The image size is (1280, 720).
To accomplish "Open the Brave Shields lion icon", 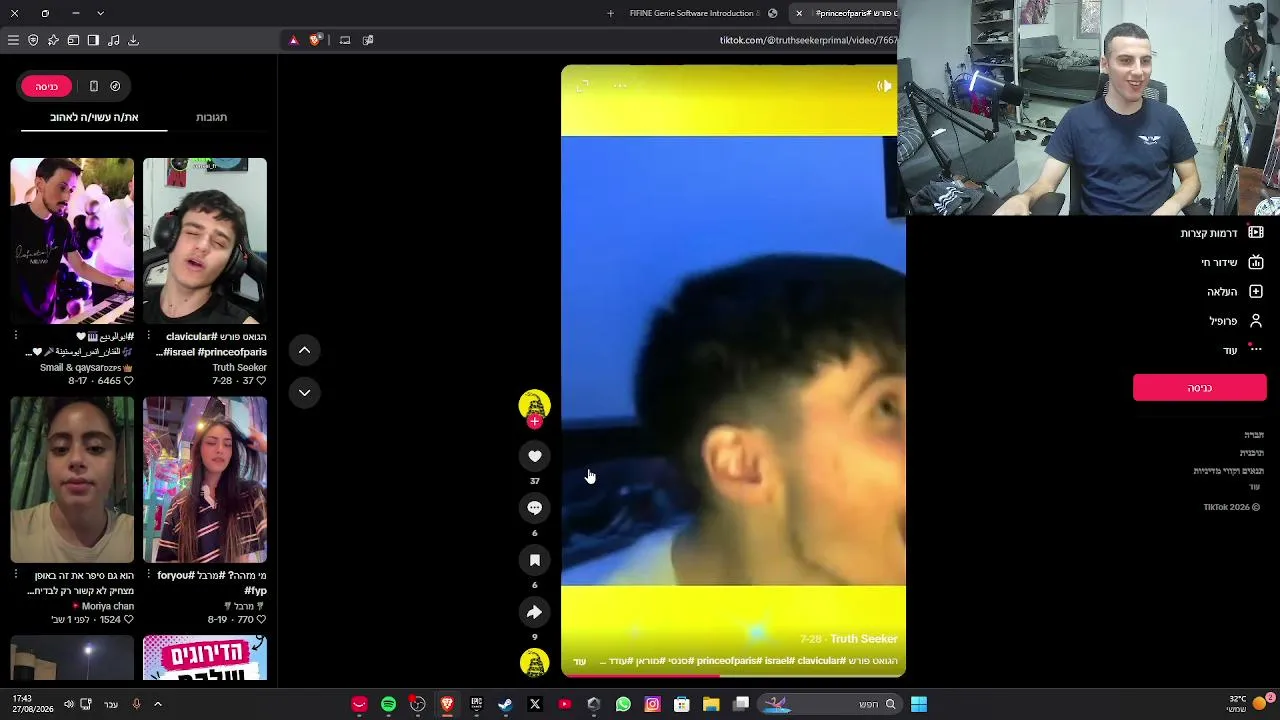I will [316, 40].
